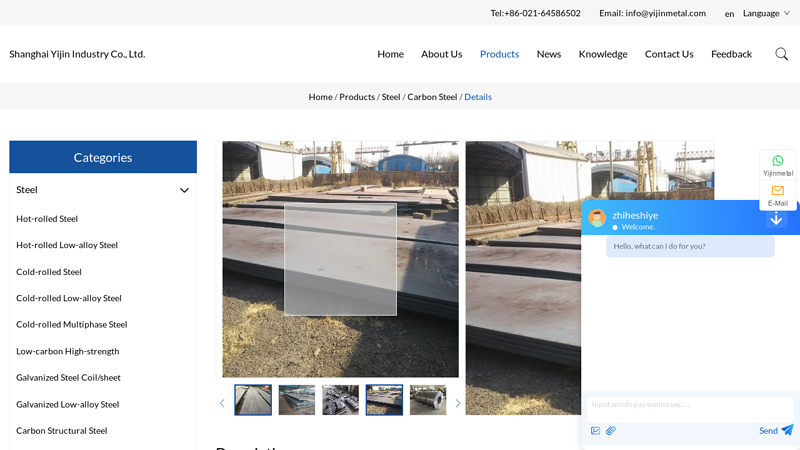
Task: Click the chat message input field
Action: pyautogui.click(x=690, y=409)
